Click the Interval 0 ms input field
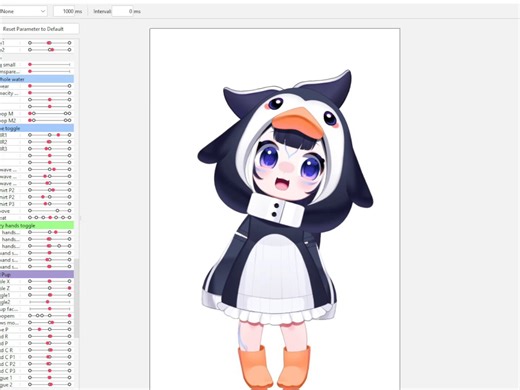The width and height of the screenshot is (520, 390). point(123,11)
